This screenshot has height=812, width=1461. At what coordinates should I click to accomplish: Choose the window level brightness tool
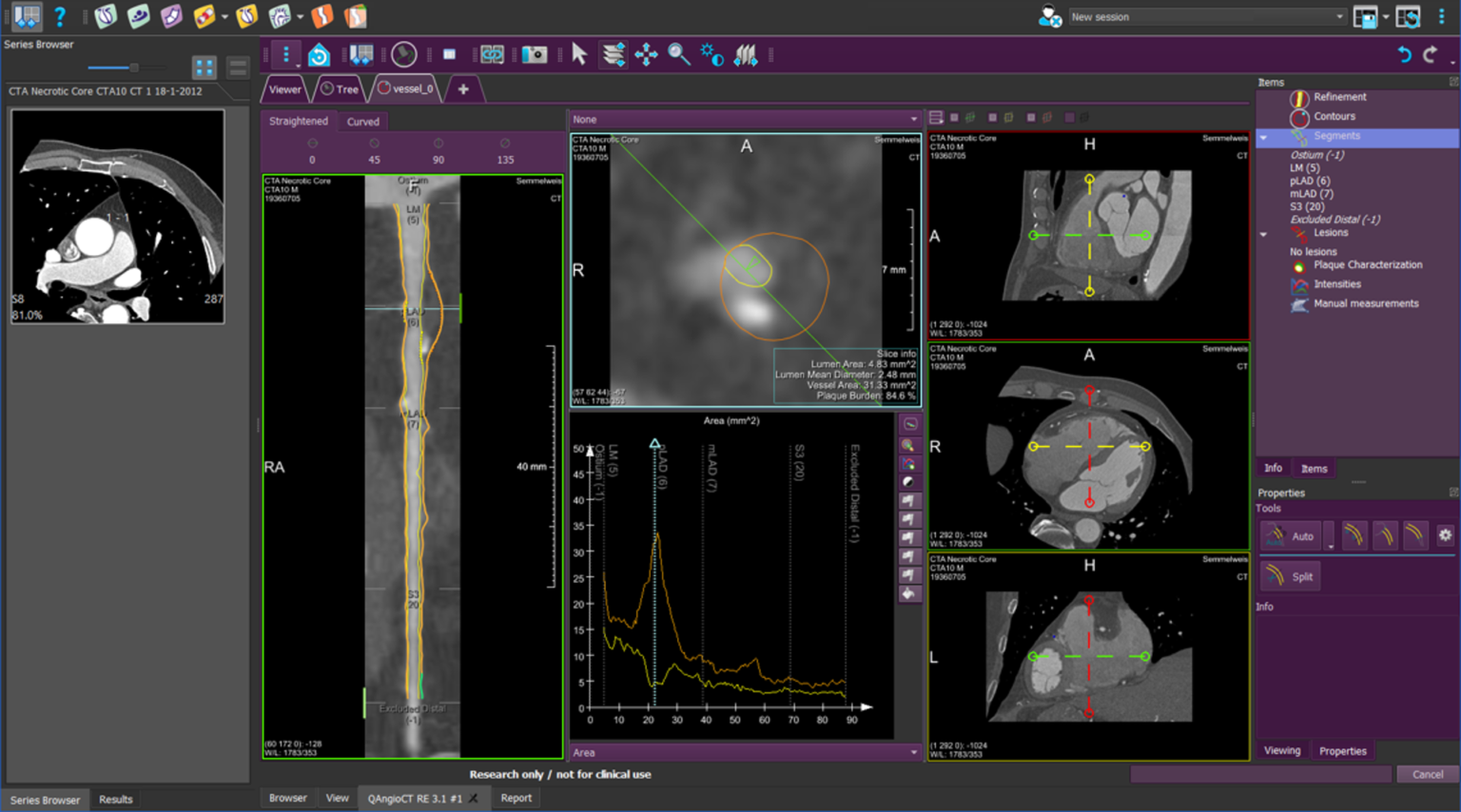click(x=711, y=55)
